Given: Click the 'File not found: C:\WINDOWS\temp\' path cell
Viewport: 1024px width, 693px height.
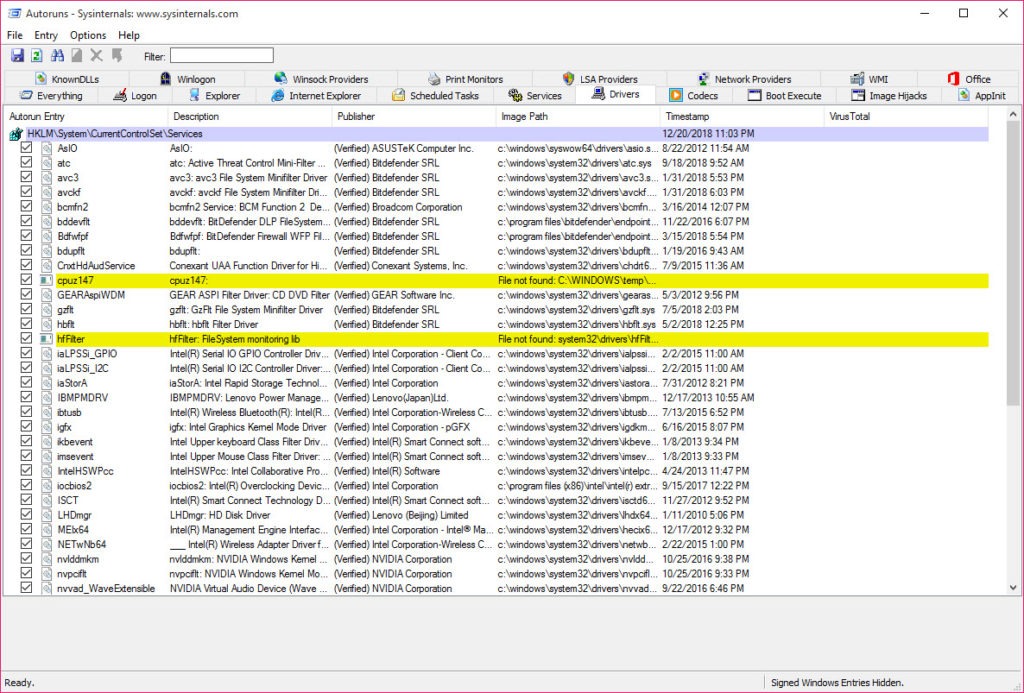Looking at the screenshot, I should coord(577,280).
